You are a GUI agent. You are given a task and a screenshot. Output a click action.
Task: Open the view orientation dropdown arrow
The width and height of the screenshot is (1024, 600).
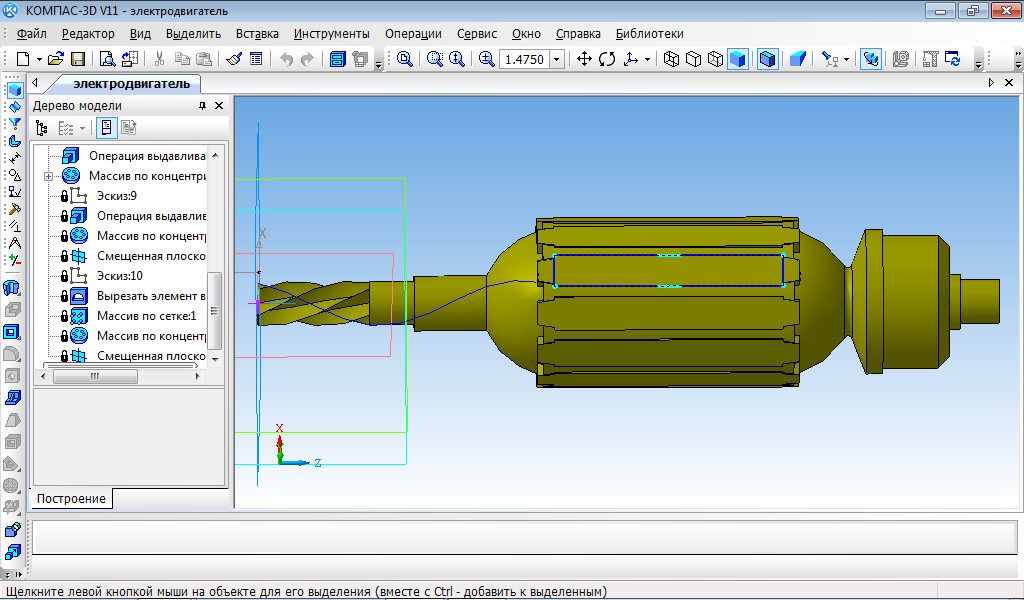point(647,60)
